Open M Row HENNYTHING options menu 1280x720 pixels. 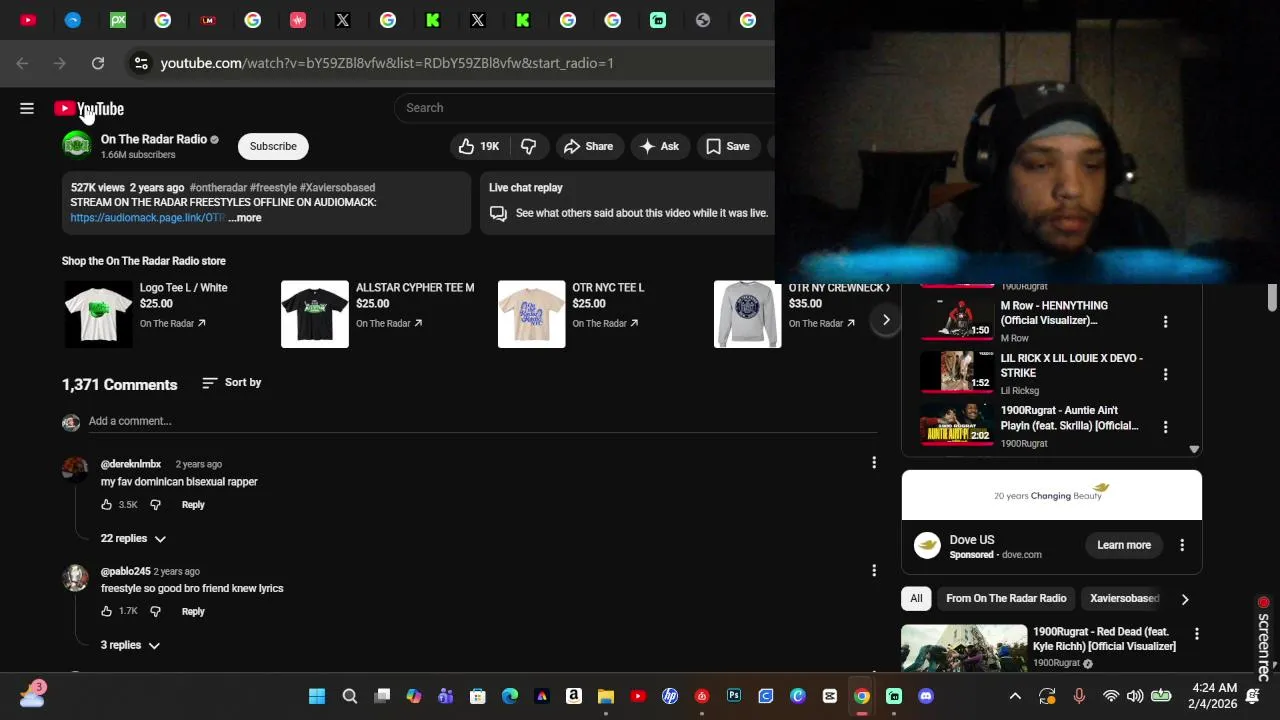click(x=1165, y=322)
